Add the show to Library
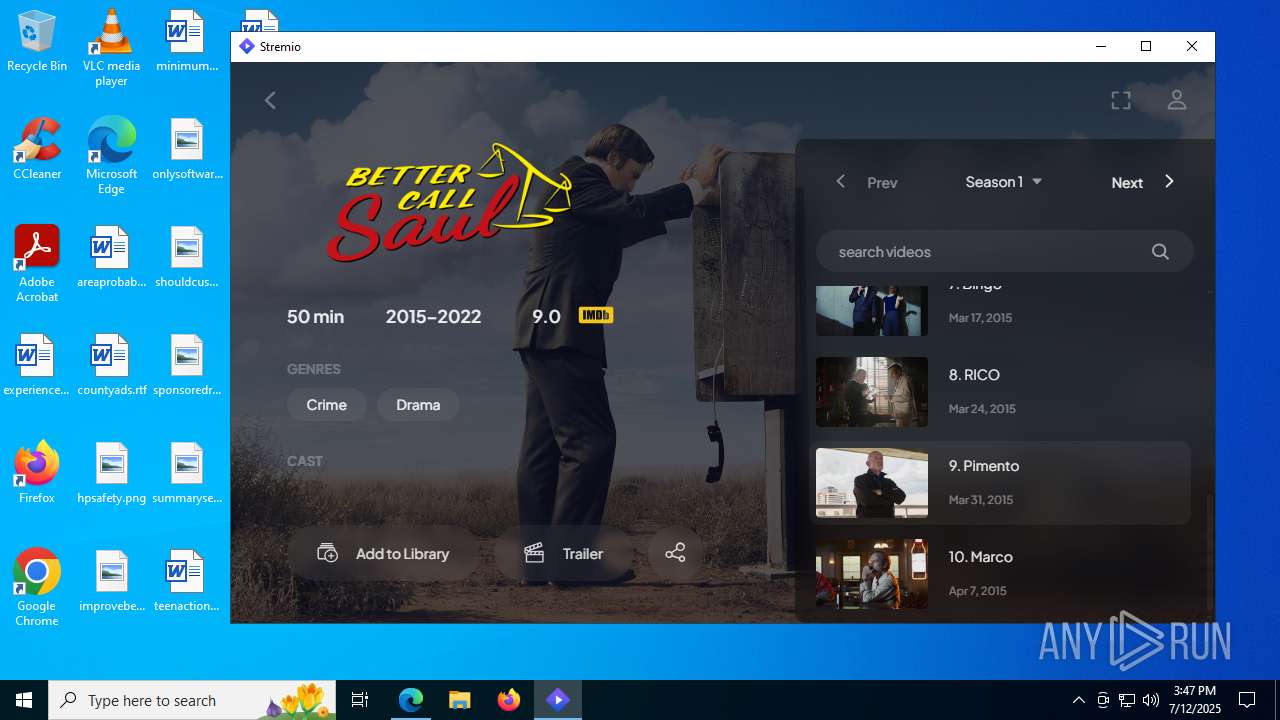The image size is (1280, 720). (x=384, y=553)
